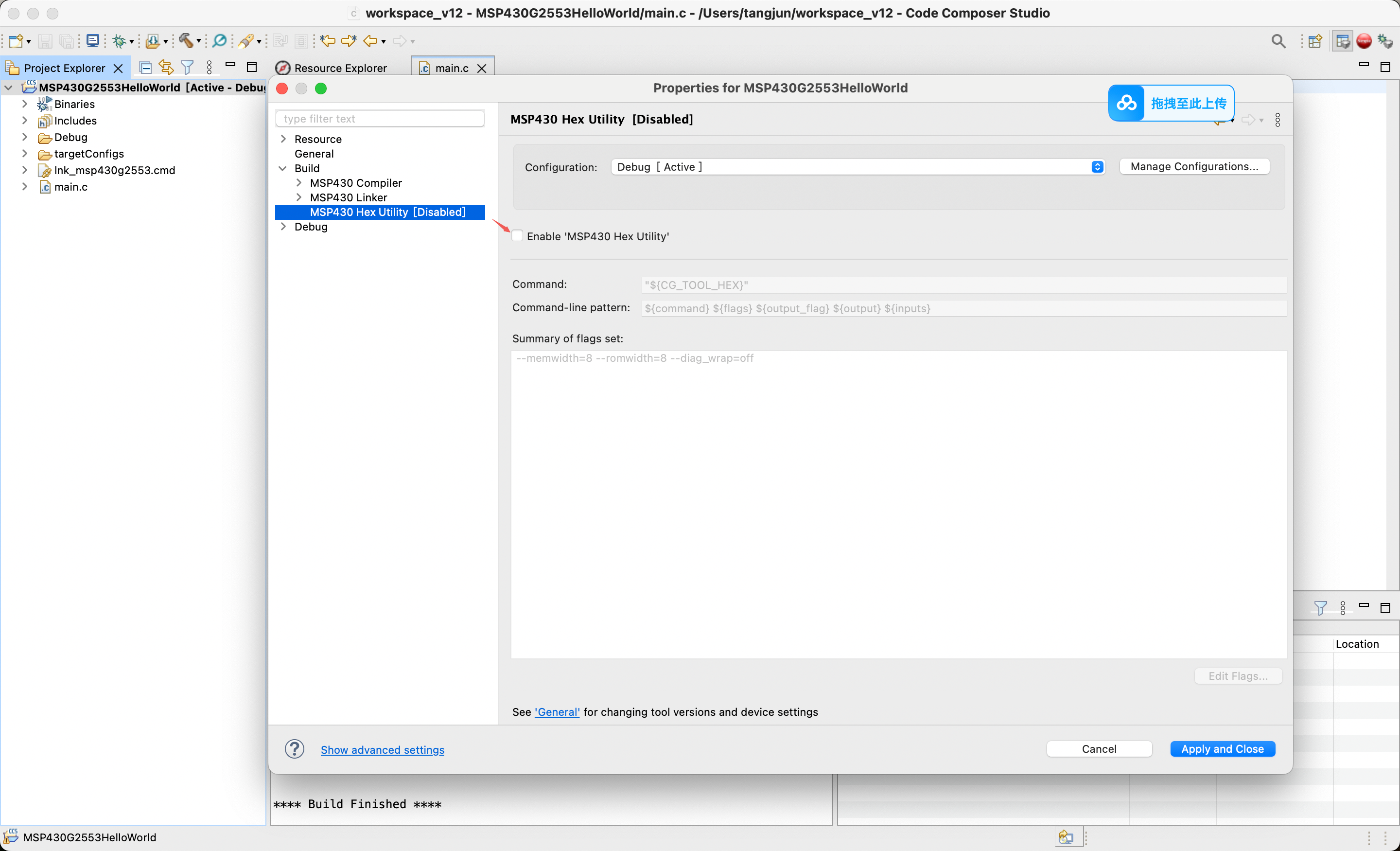Viewport: 1400px width, 851px height.
Task: Click the Debug bug icon in toolbar
Action: click(119, 41)
